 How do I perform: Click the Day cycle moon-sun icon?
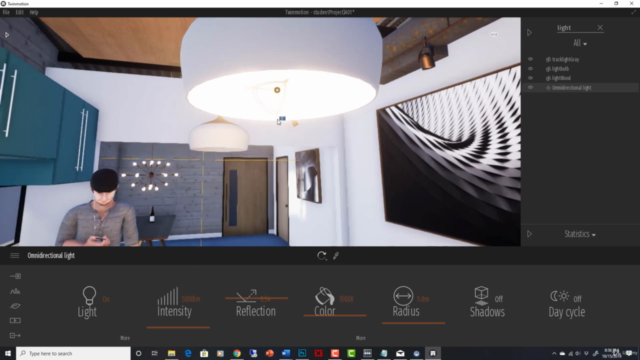point(560,296)
